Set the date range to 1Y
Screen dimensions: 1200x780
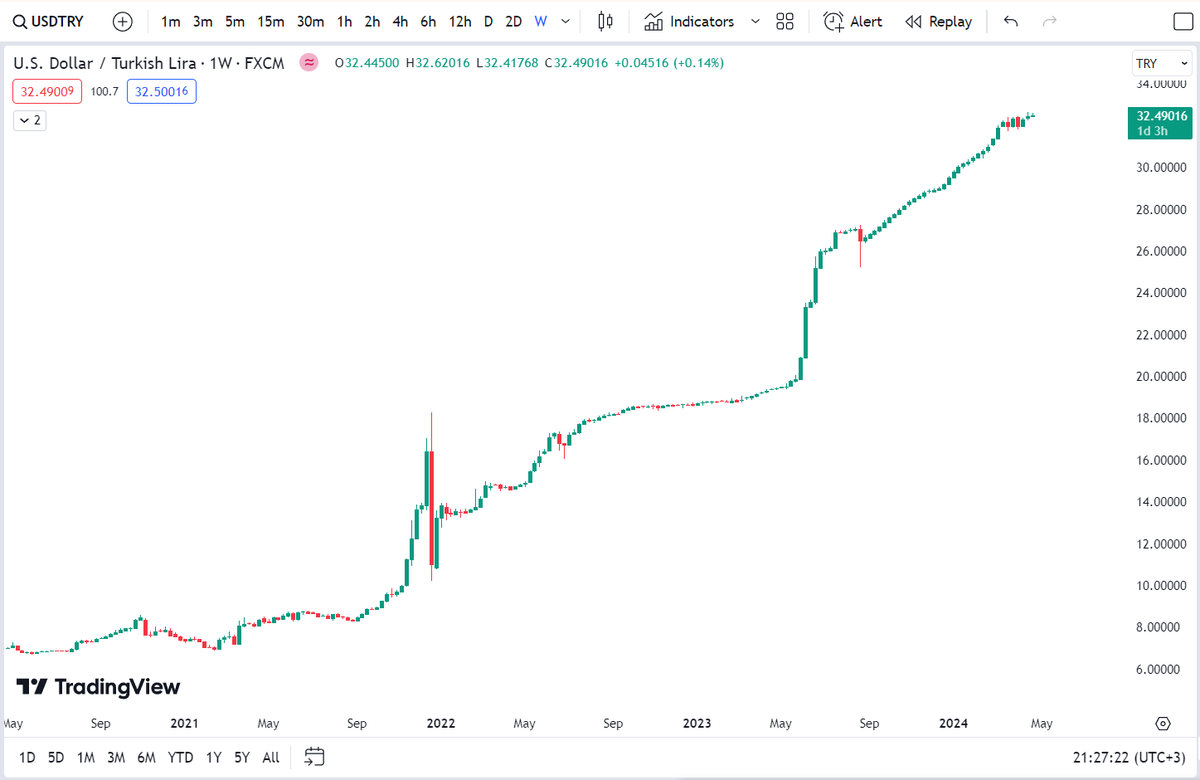tap(213, 757)
